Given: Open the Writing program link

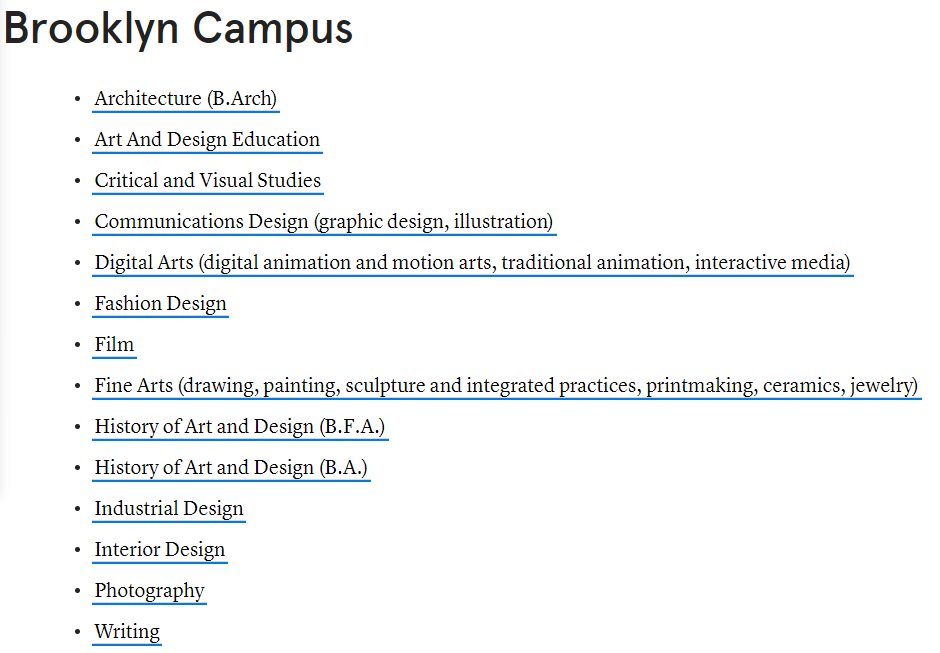Looking at the screenshot, I should point(127,632).
